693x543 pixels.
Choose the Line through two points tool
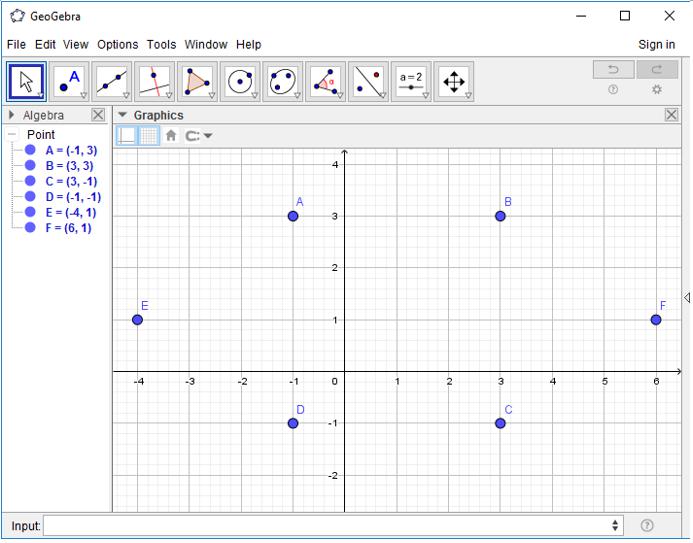point(112,81)
